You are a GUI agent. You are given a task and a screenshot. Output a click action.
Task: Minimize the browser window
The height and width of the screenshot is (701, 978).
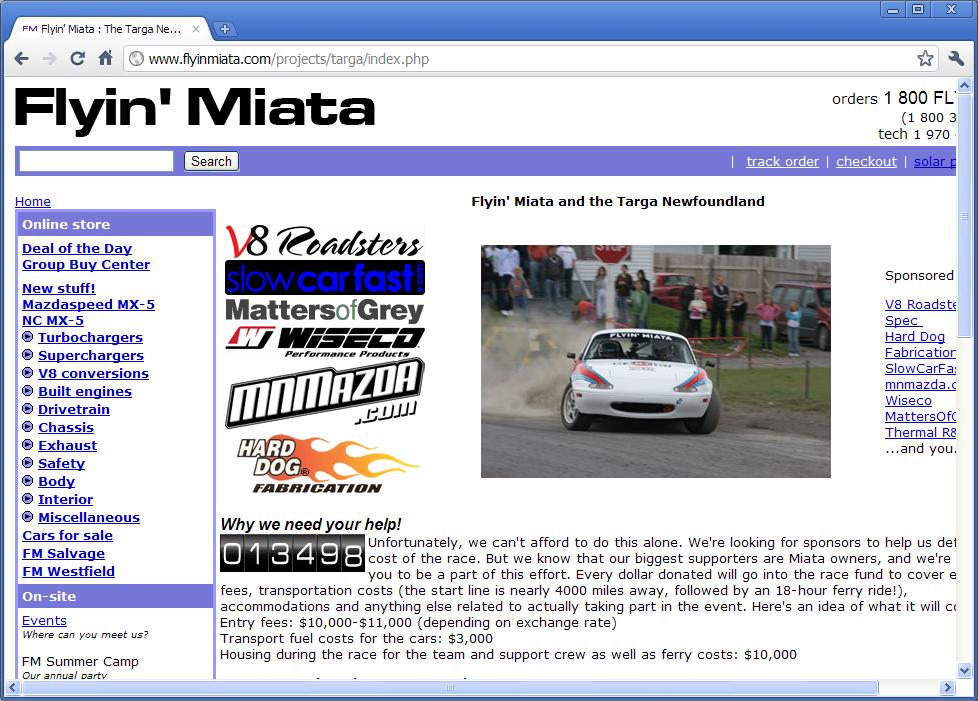click(893, 9)
